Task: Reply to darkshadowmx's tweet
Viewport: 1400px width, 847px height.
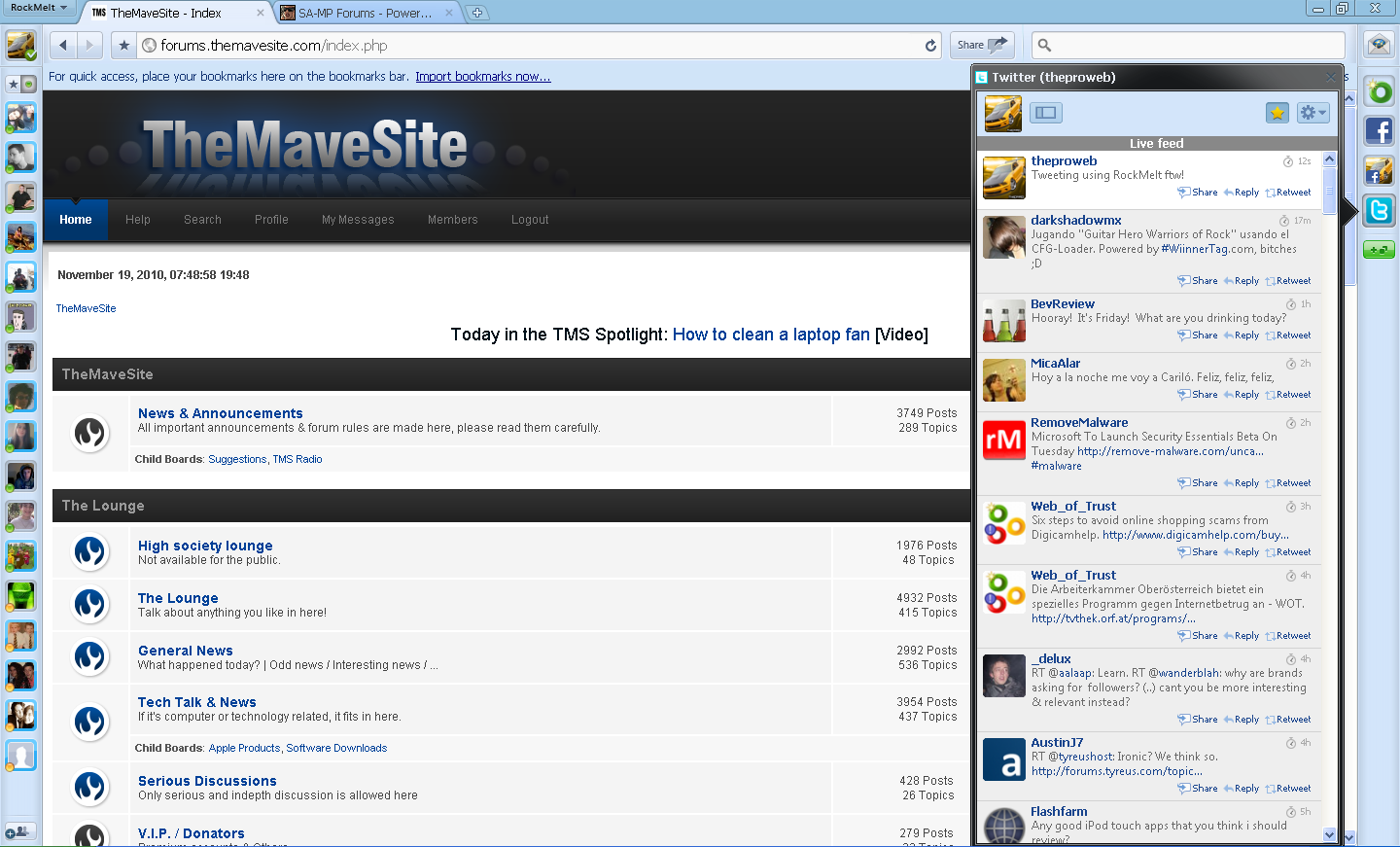Action: (1241, 281)
